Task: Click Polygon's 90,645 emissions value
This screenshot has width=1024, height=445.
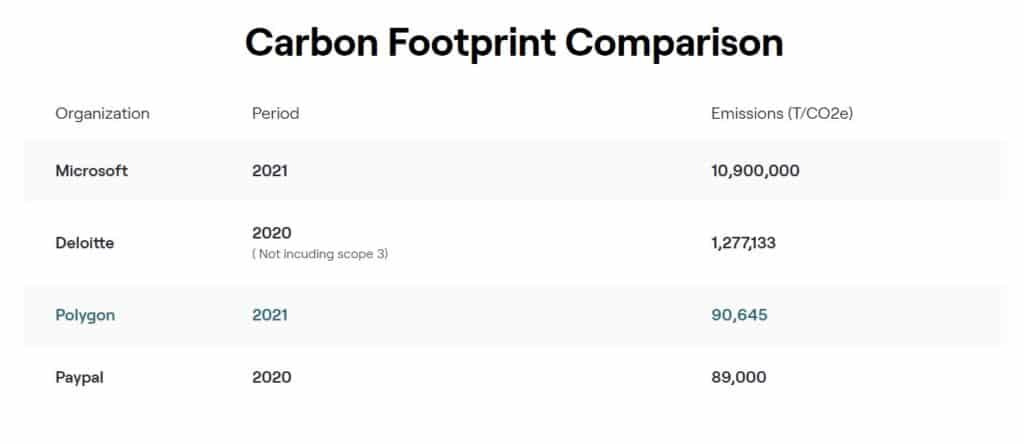Action: tap(739, 315)
